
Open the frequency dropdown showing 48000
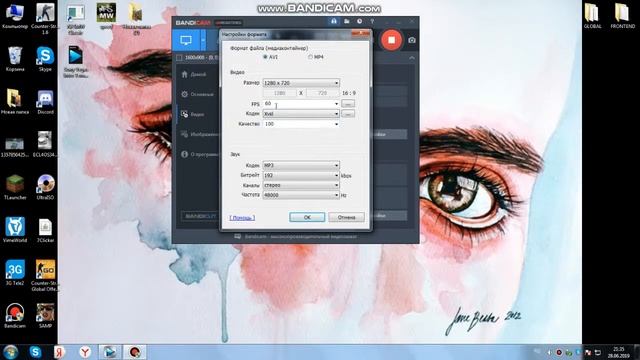[x=301, y=195]
